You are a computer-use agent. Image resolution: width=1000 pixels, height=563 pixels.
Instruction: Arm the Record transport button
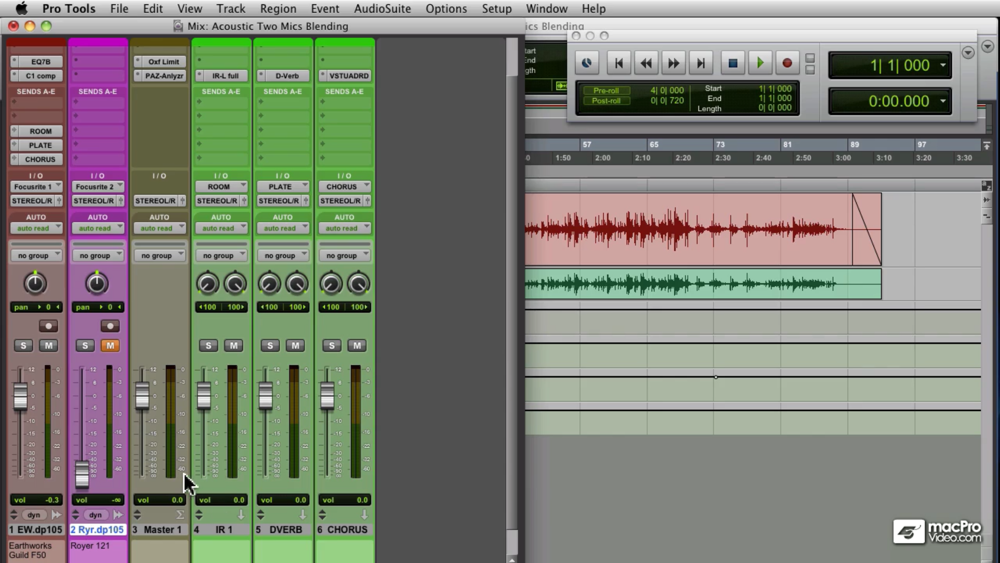coord(787,63)
